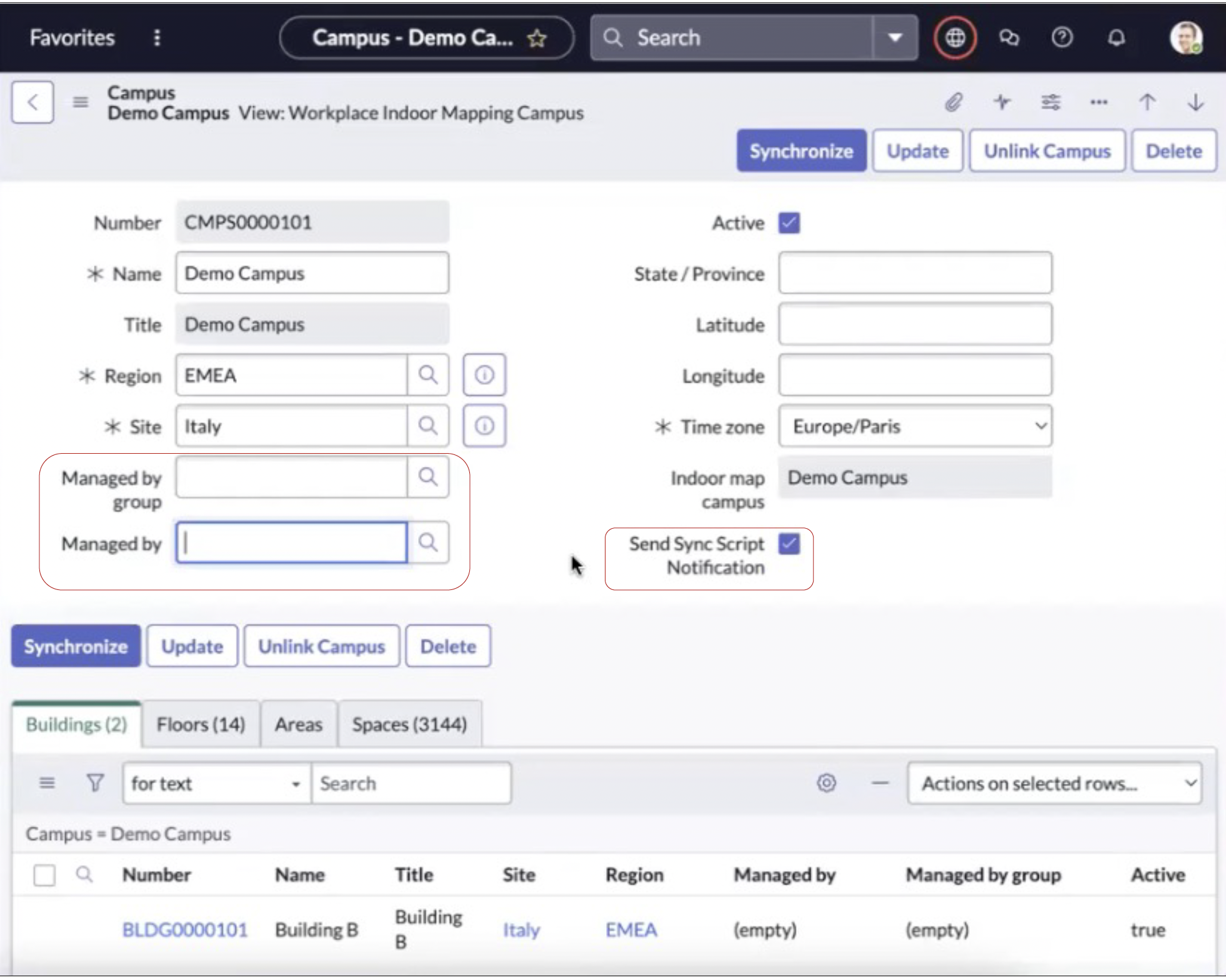Expand the search scope dropdown arrow
Image resolution: width=1226 pixels, height=980 pixels.
895,37
